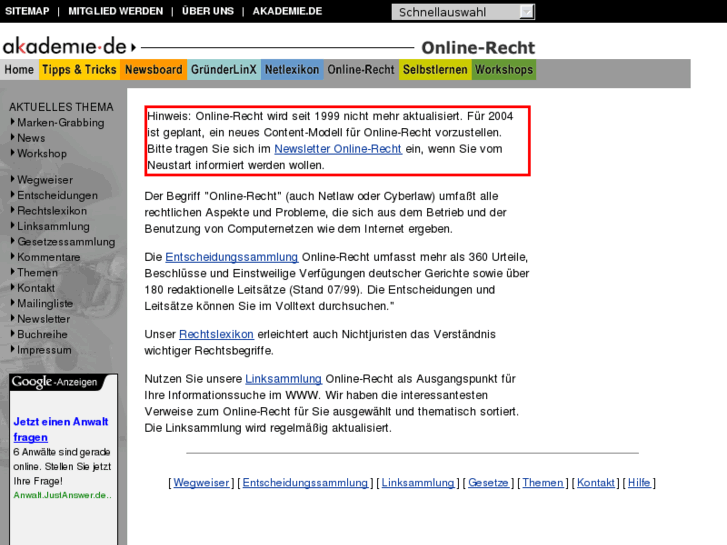Image resolution: width=727 pixels, height=545 pixels.
Task: Click the Google-Anzeigen header
Action: pos(56,382)
